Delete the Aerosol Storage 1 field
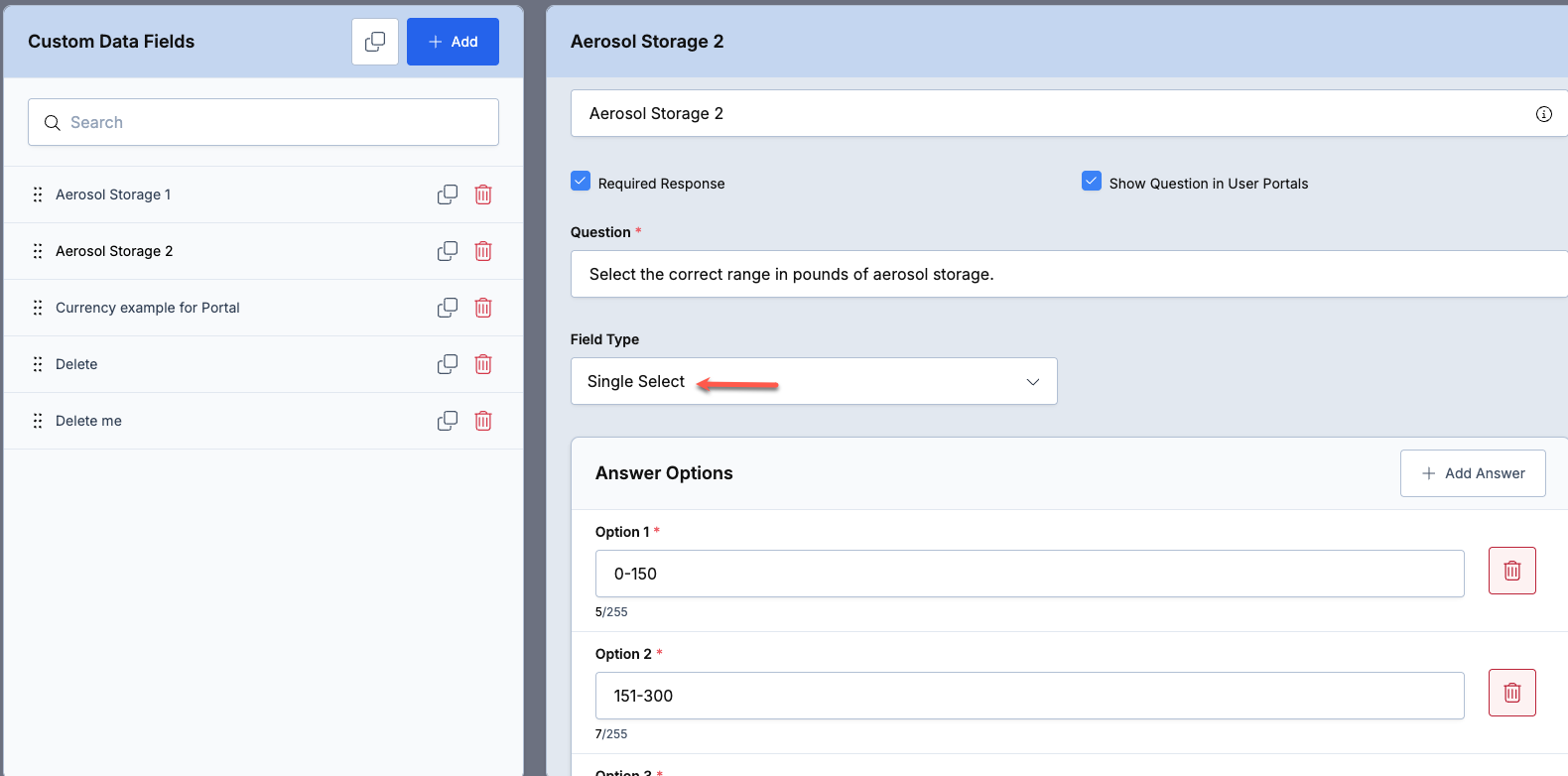1568x776 pixels. point(483,194)
